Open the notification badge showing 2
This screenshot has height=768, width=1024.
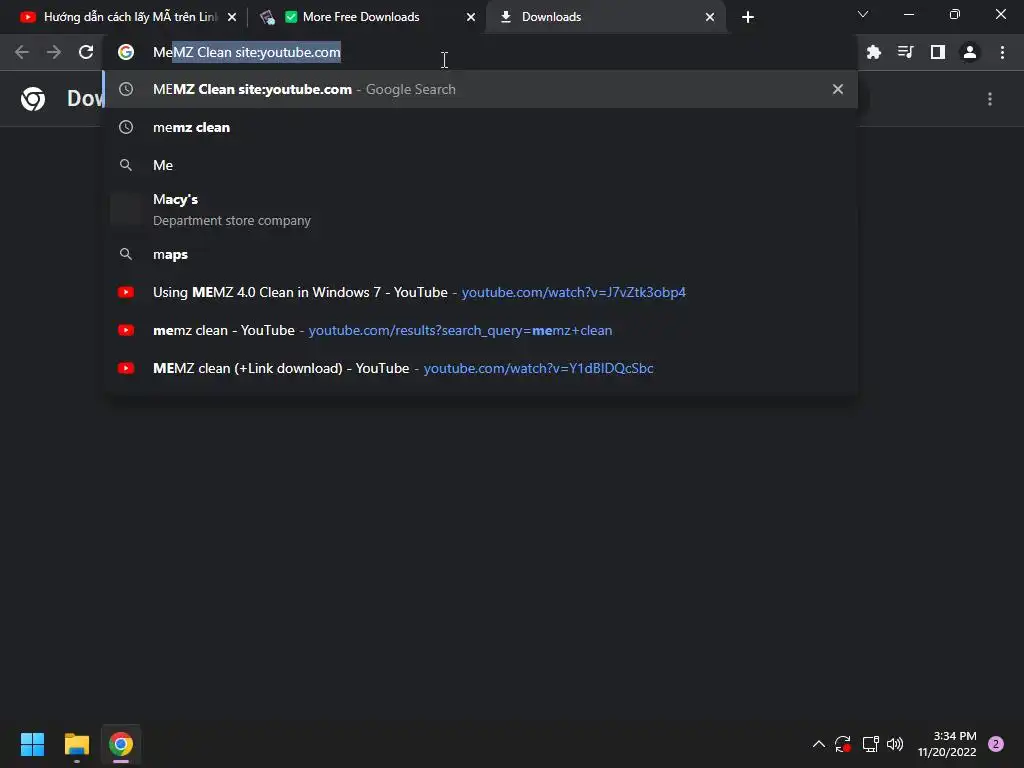tap(995, 744)
